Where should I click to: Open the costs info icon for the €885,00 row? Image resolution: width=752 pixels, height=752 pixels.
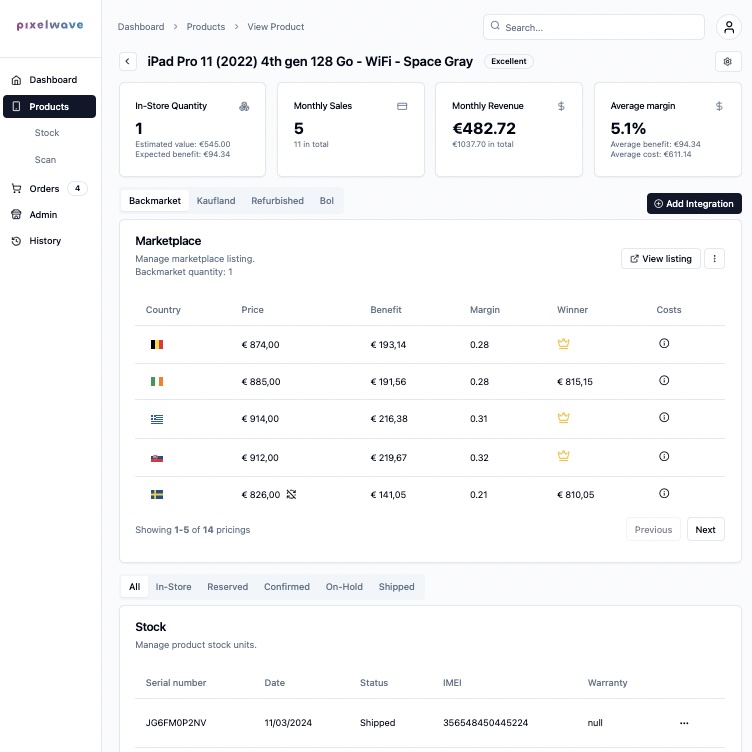[664, 380]
